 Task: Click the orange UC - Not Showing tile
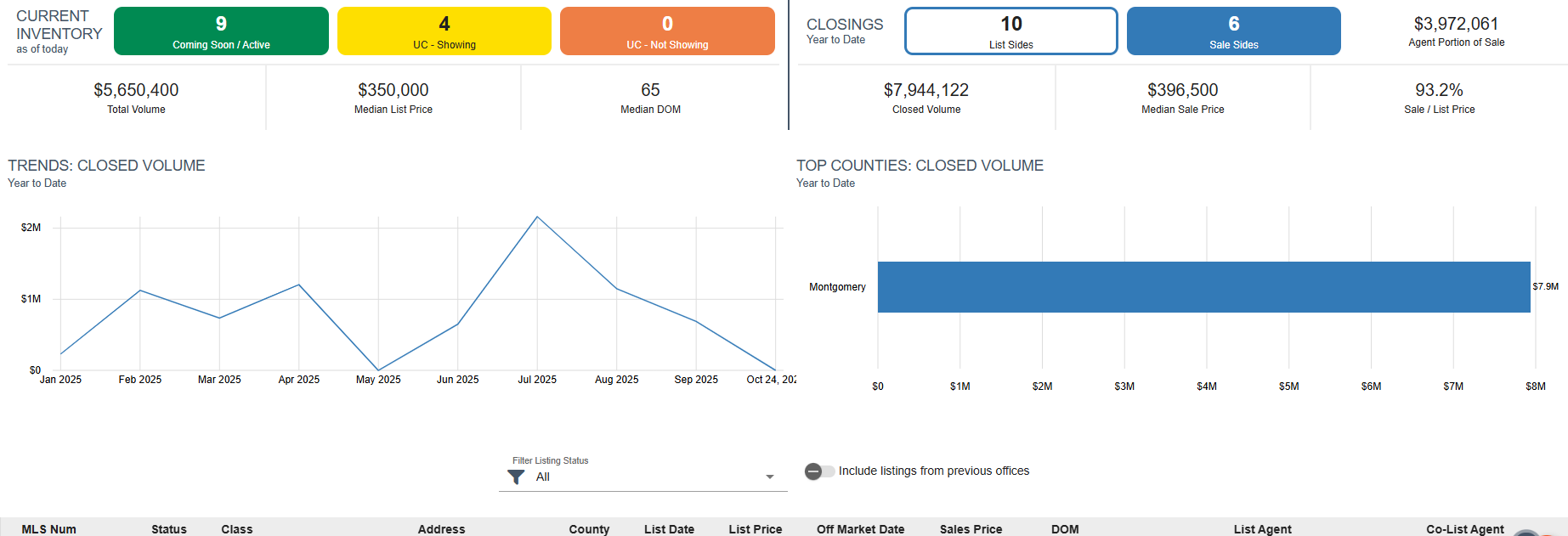click(x=667, y=31)
